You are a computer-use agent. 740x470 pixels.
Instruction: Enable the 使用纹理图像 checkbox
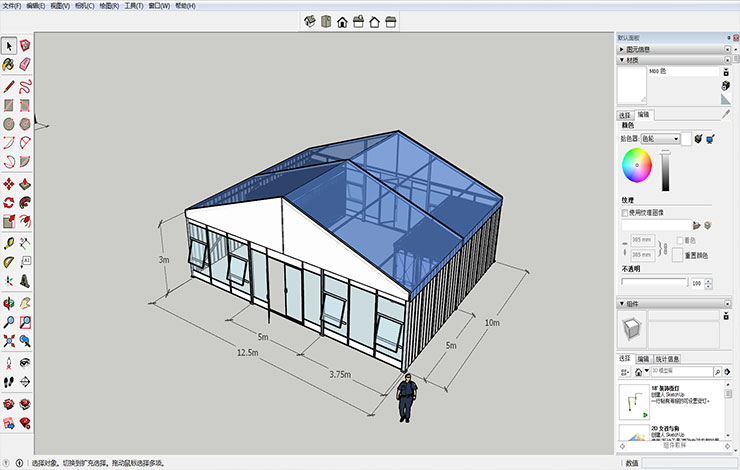[x=625, y=213]
